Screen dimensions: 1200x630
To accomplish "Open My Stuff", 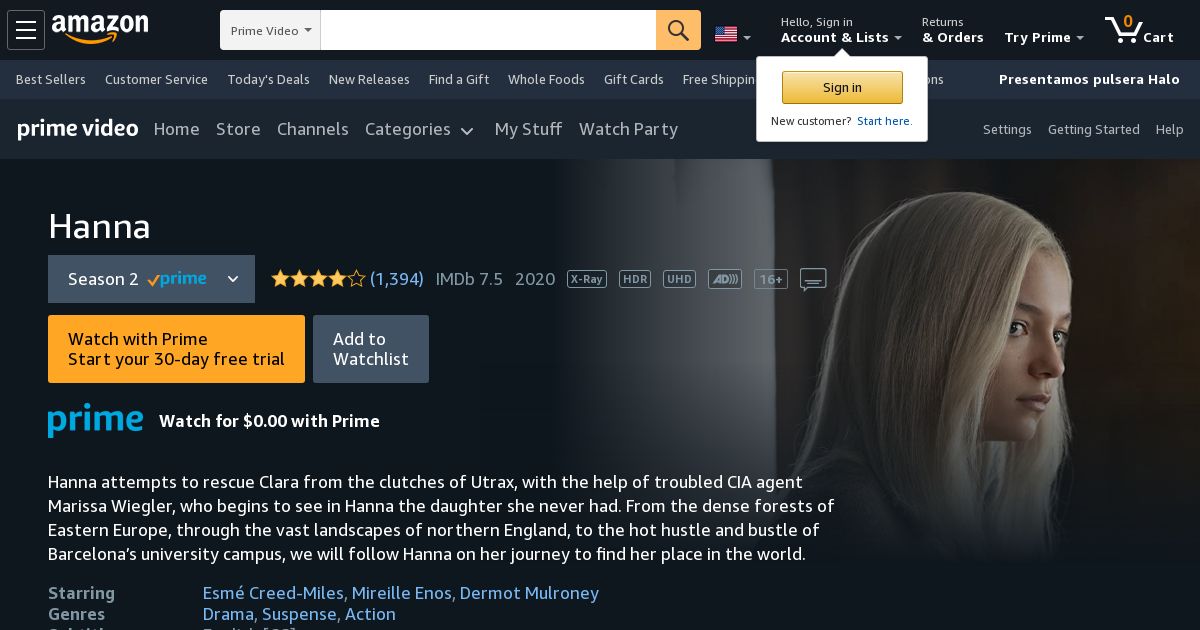I will [x=528, y=129].
